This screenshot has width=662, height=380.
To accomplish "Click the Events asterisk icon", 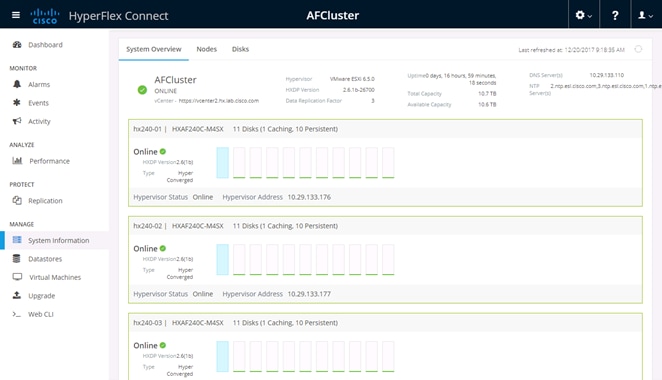I will click(x=17, y=103).
